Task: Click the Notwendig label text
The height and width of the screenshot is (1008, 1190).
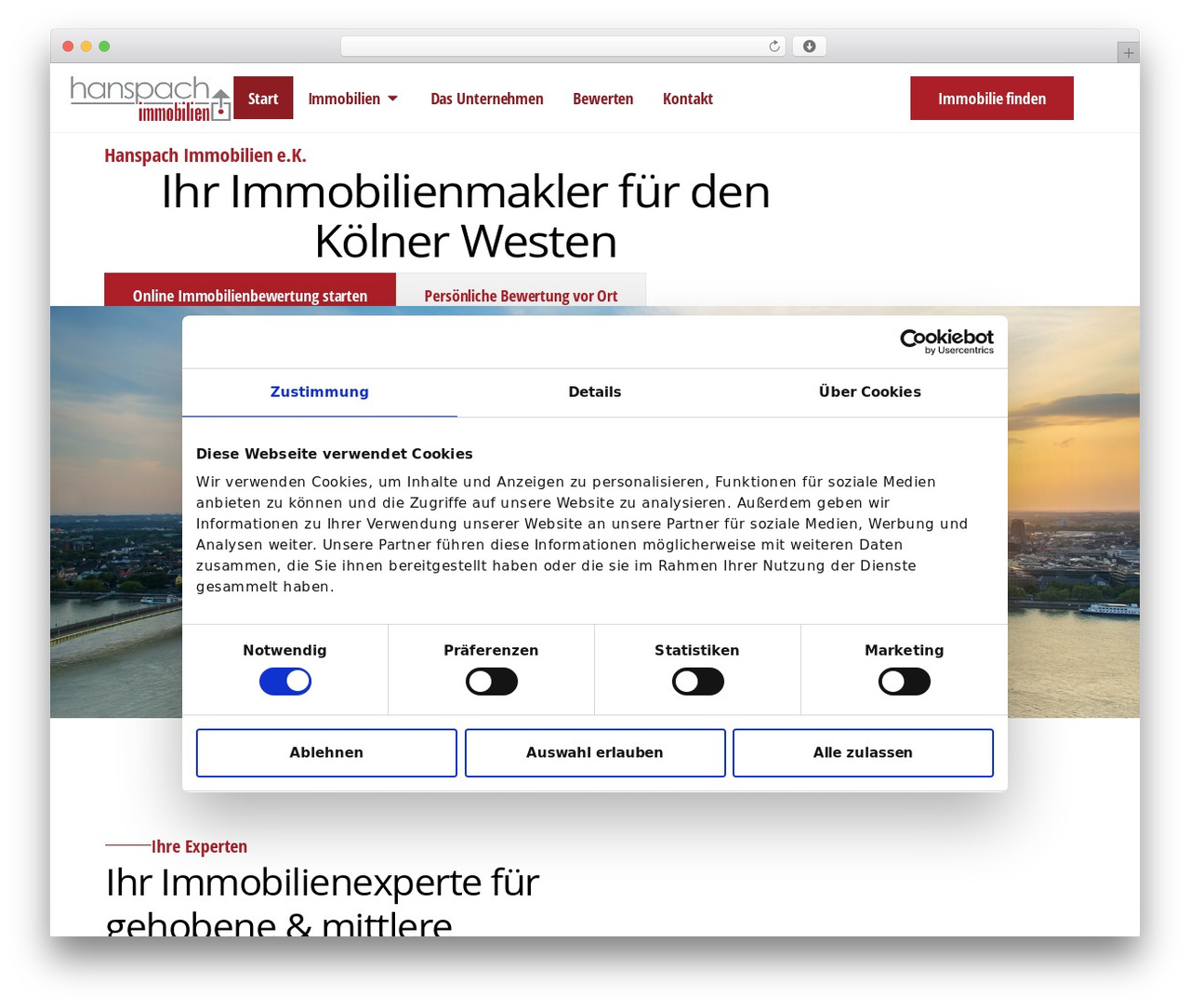Action: tap(284, 650)
